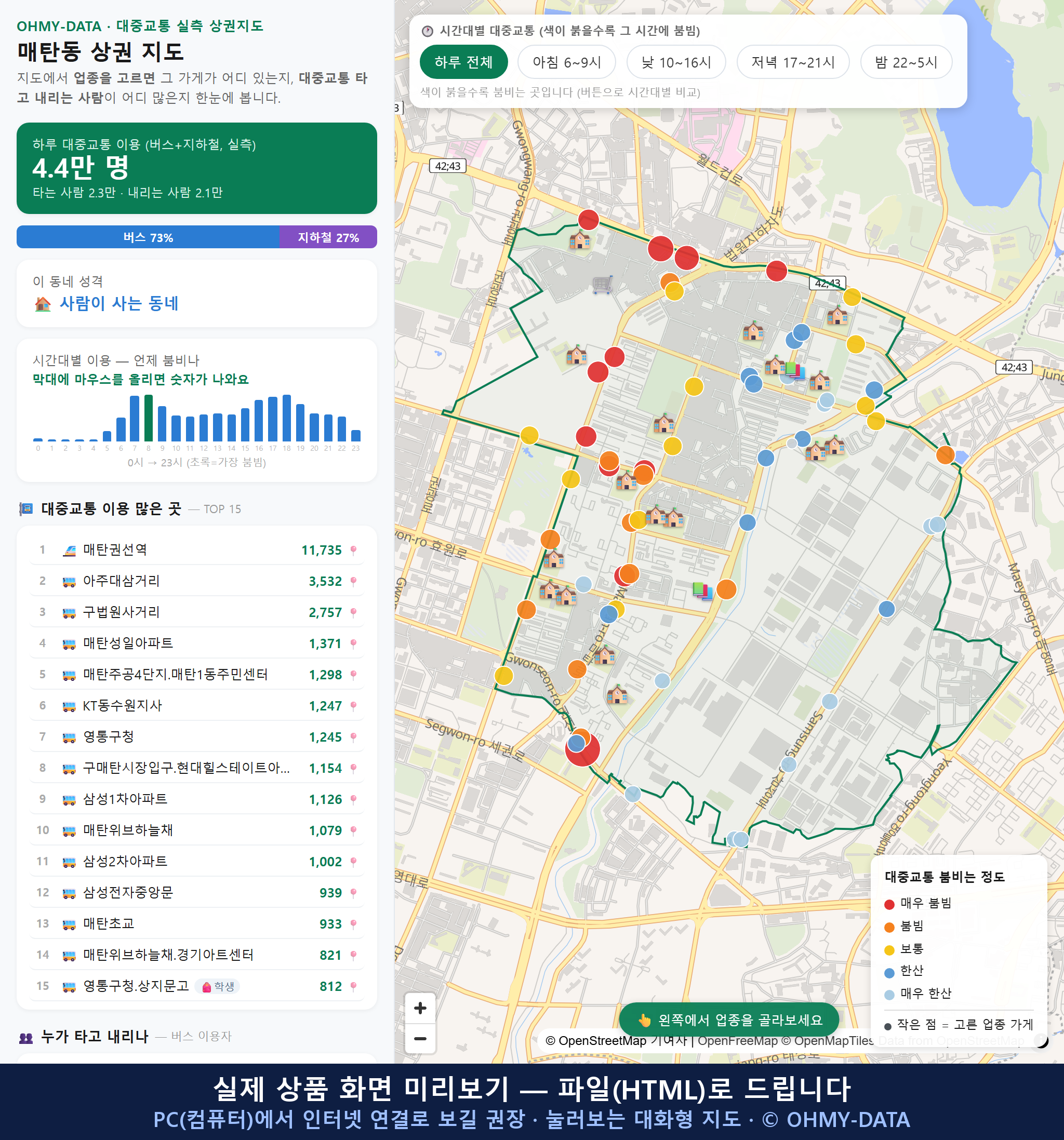Screen dimensions: 1064x1140
Task: Select the 하루 전체 time filter
Action: [463, 62]
